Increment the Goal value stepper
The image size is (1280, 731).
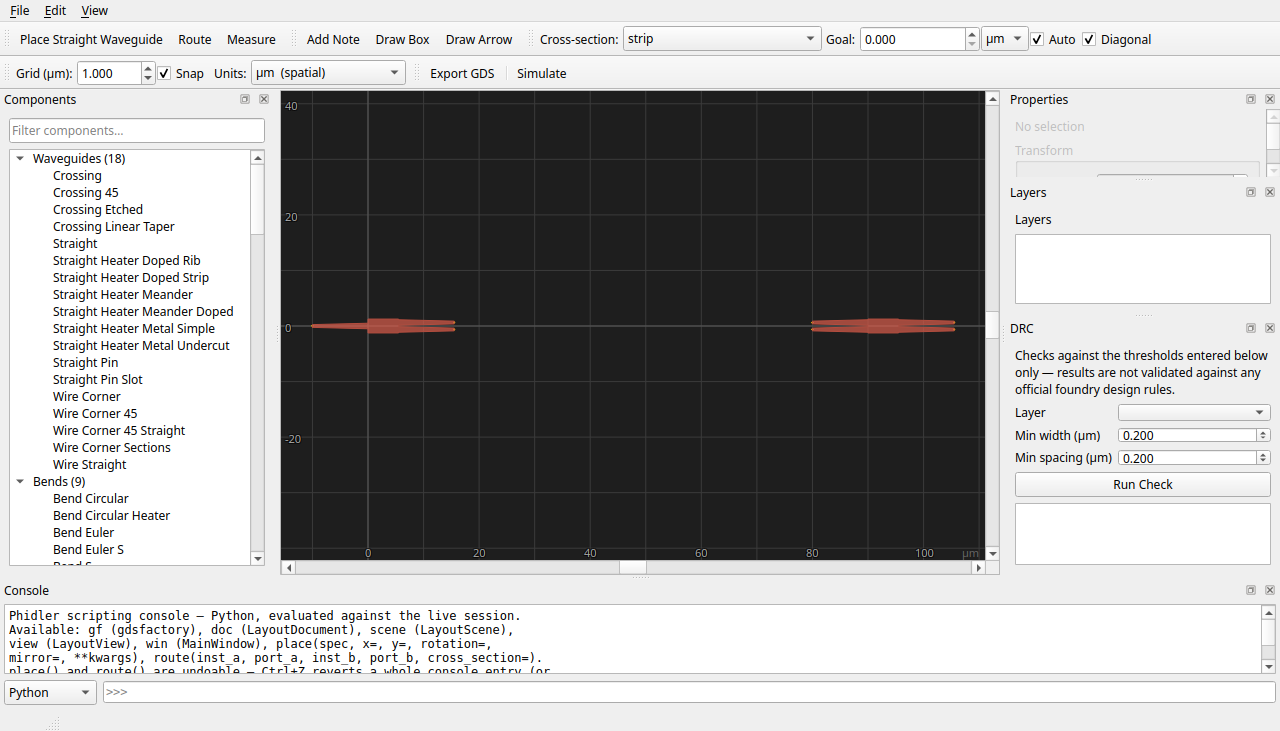point(972,34)
